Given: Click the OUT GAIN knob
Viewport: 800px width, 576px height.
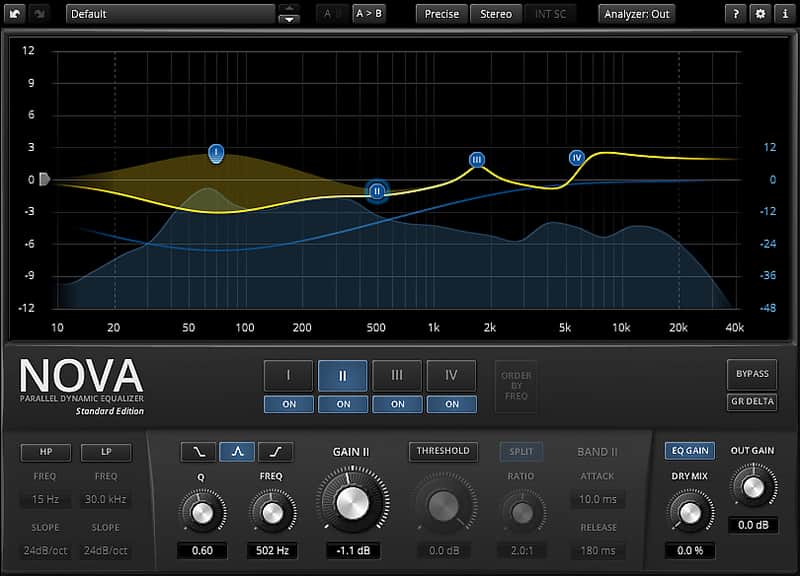Looking at the screenshot, I should click(x=753, y=487).
